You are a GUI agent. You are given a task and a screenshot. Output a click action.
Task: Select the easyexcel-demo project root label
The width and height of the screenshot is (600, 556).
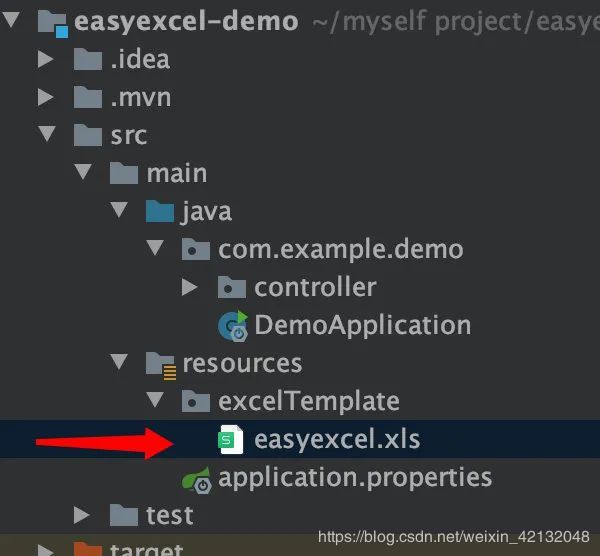click(x=186, y=21)
